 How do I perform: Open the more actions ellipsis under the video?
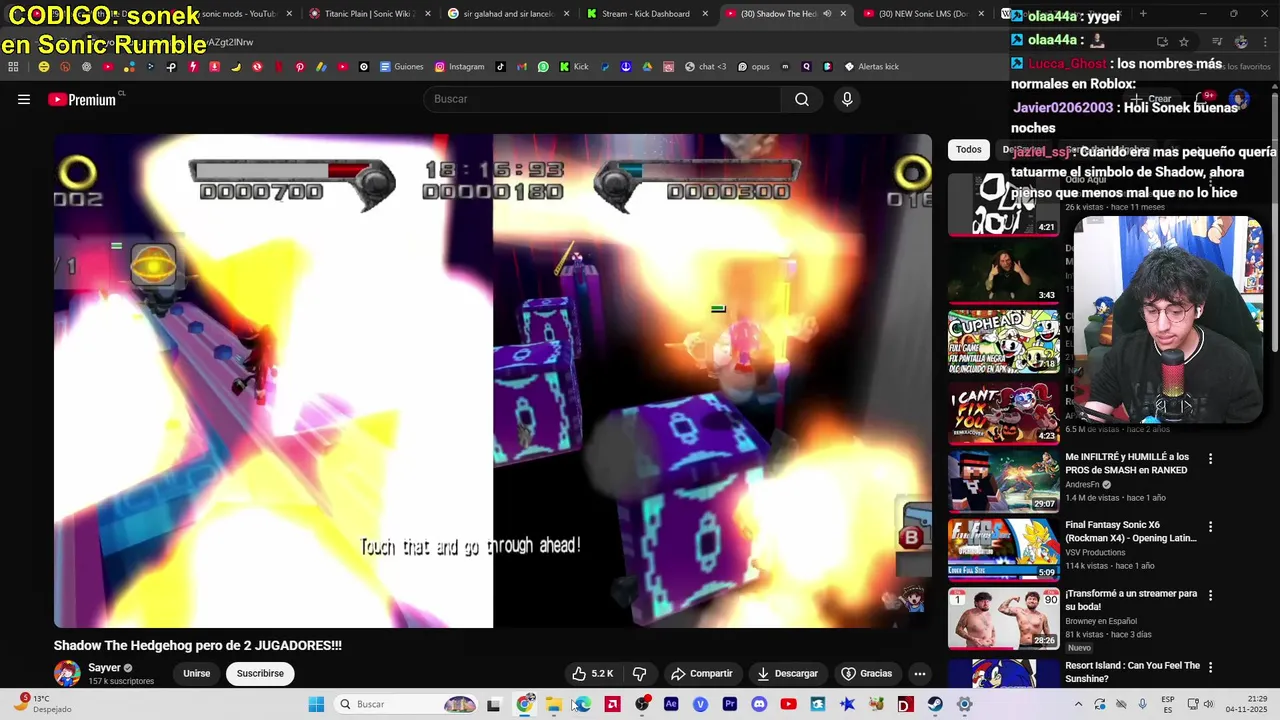(919, 673)
